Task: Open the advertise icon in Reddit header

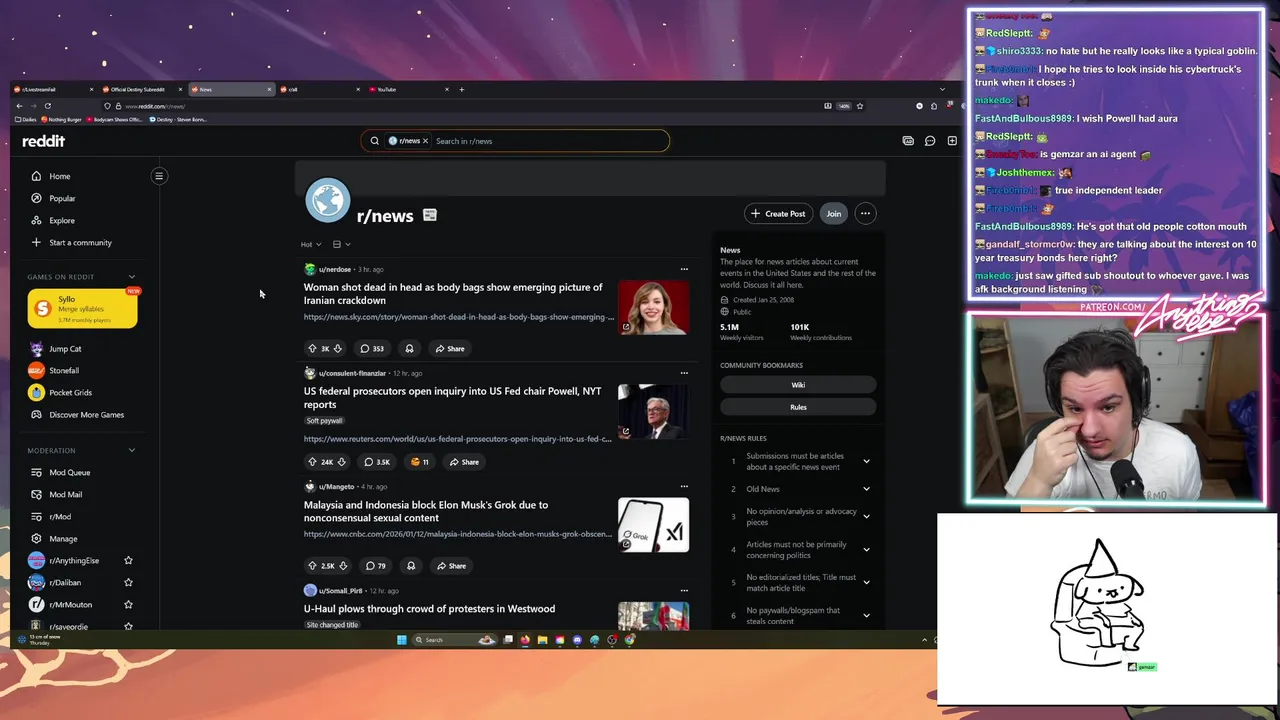Action: [x=908, y=141]
